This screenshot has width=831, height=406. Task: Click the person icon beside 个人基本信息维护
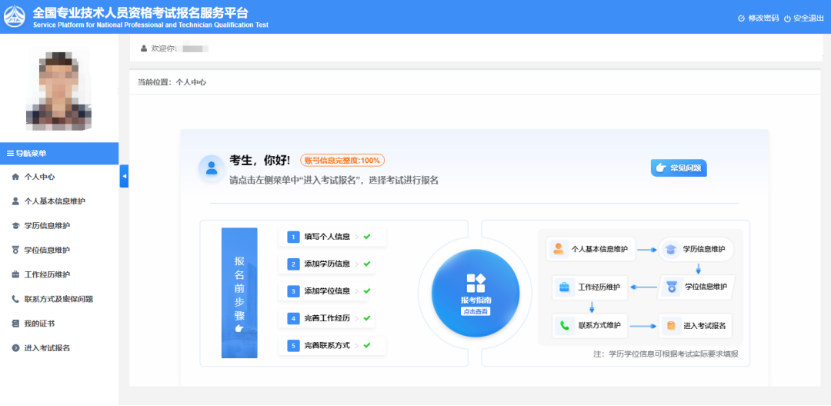point(15,201)
